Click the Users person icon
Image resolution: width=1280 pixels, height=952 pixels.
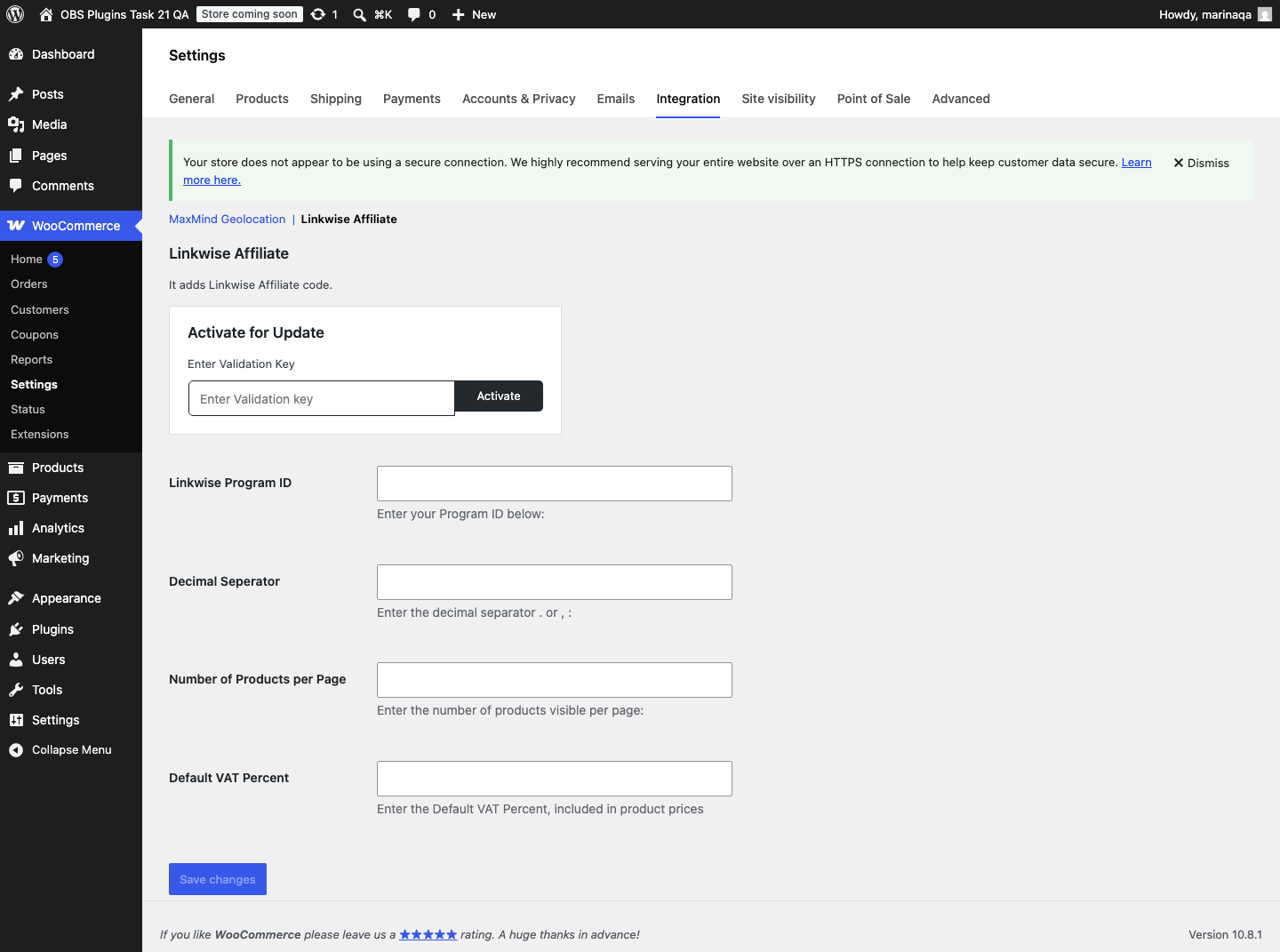[16, 660]
